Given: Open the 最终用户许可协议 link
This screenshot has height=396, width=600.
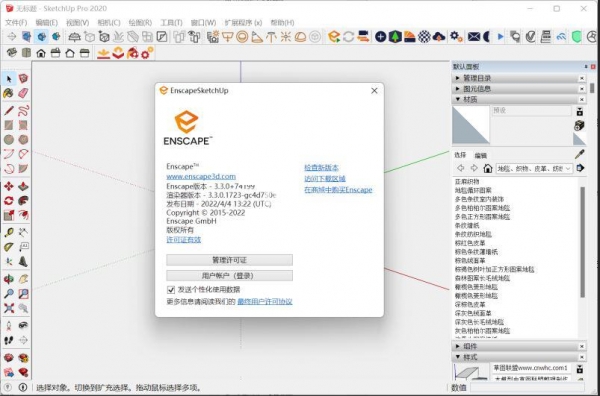Looking at the screenshot, I should (x=265, y=301).
